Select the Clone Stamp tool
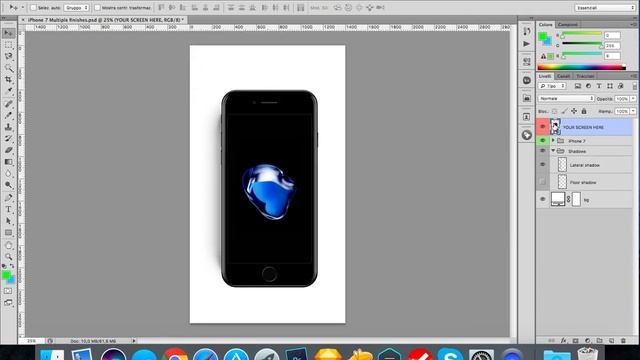Image resolution: width=640 pixels, height=360 pixels. [x=8, y=127]
